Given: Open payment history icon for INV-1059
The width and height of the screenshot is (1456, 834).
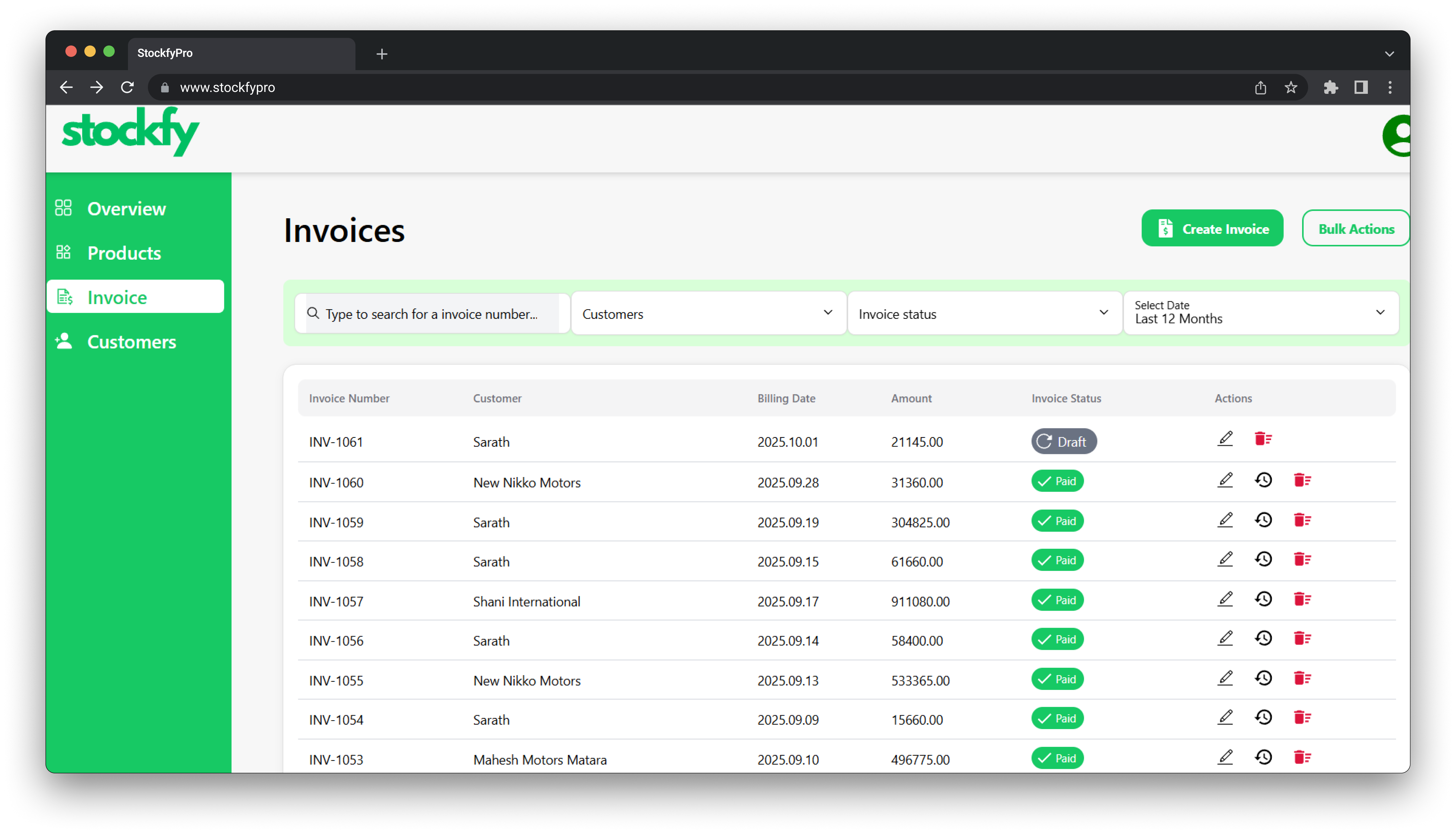Looking at the screenshot, I should point(1264,520).
